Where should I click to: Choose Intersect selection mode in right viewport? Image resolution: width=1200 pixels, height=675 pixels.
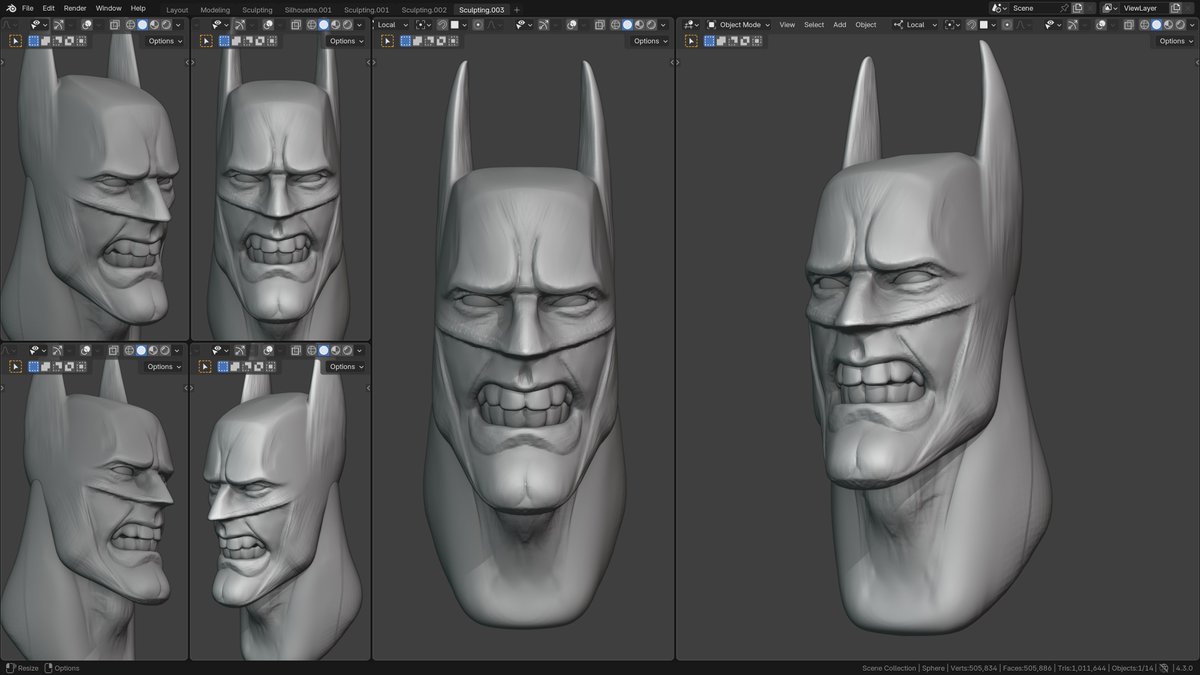click(757, 41)
